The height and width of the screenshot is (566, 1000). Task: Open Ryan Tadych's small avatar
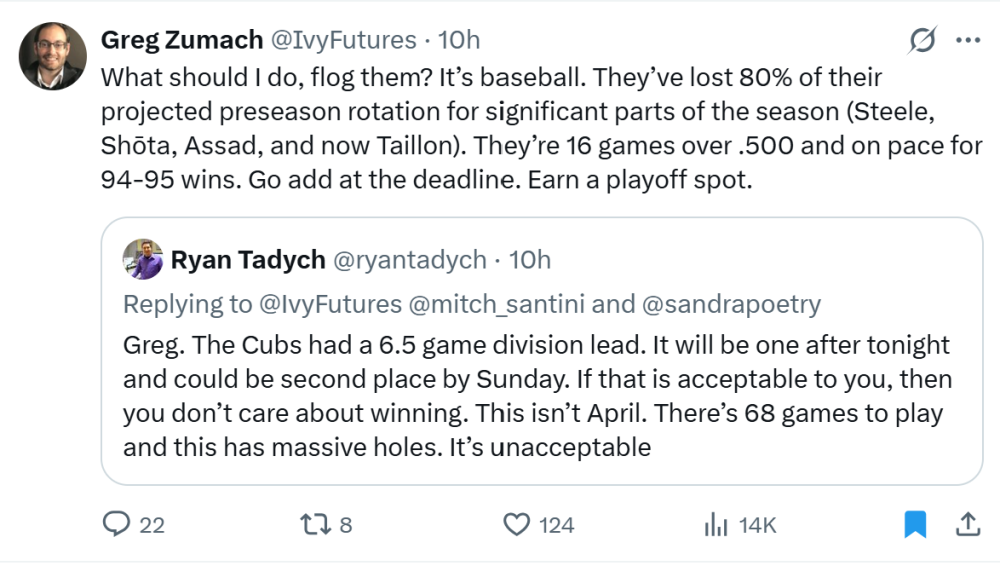point(143,260)
